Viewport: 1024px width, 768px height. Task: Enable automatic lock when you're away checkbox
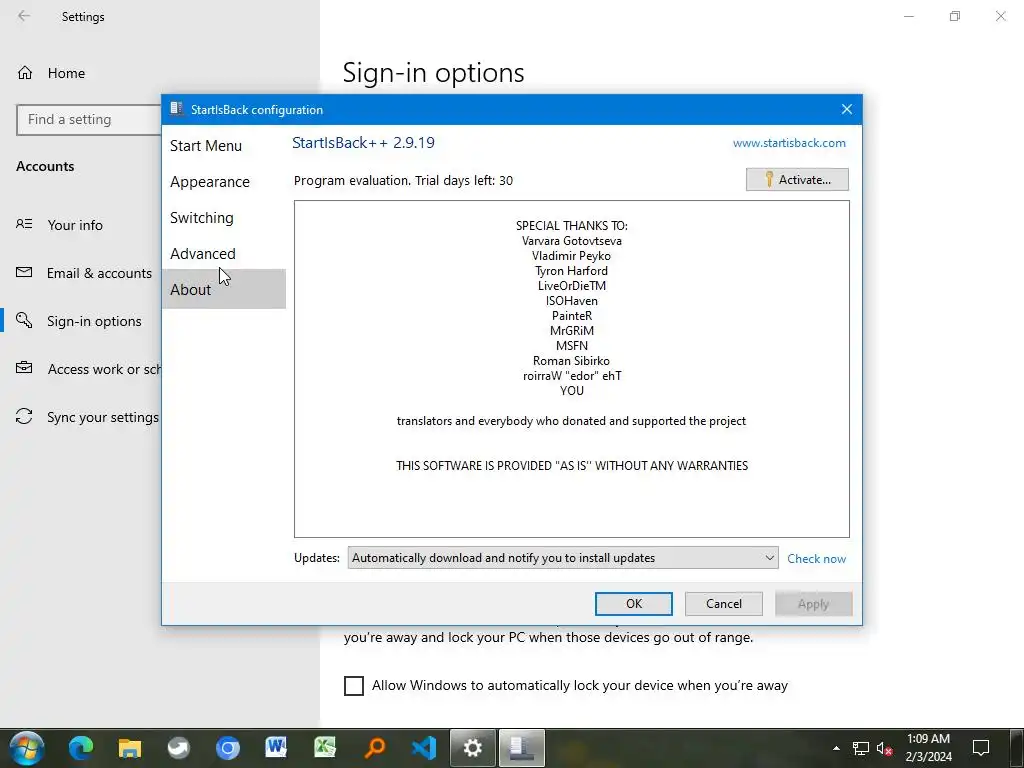[354, 686]
